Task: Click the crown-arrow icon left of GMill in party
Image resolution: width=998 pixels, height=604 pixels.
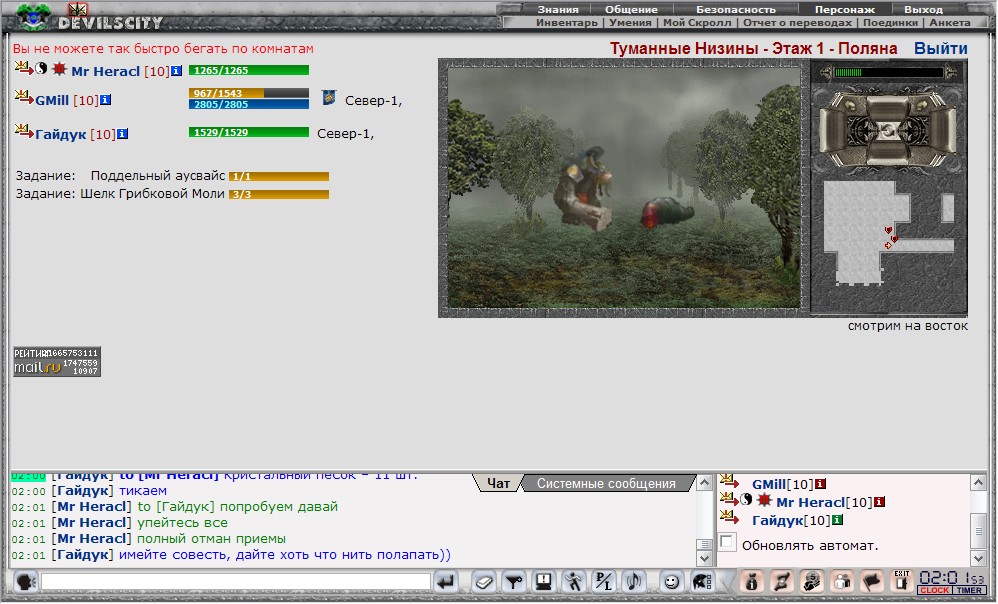Action: [x=24, y=97]
